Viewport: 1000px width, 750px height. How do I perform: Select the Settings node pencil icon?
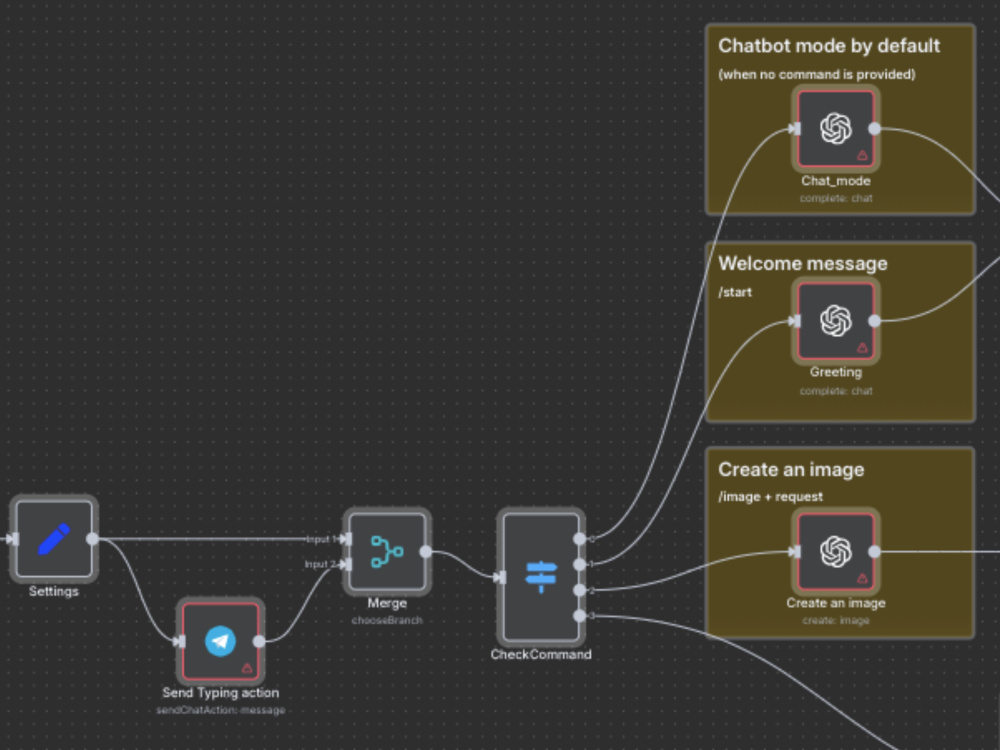[x=54, y=539]
